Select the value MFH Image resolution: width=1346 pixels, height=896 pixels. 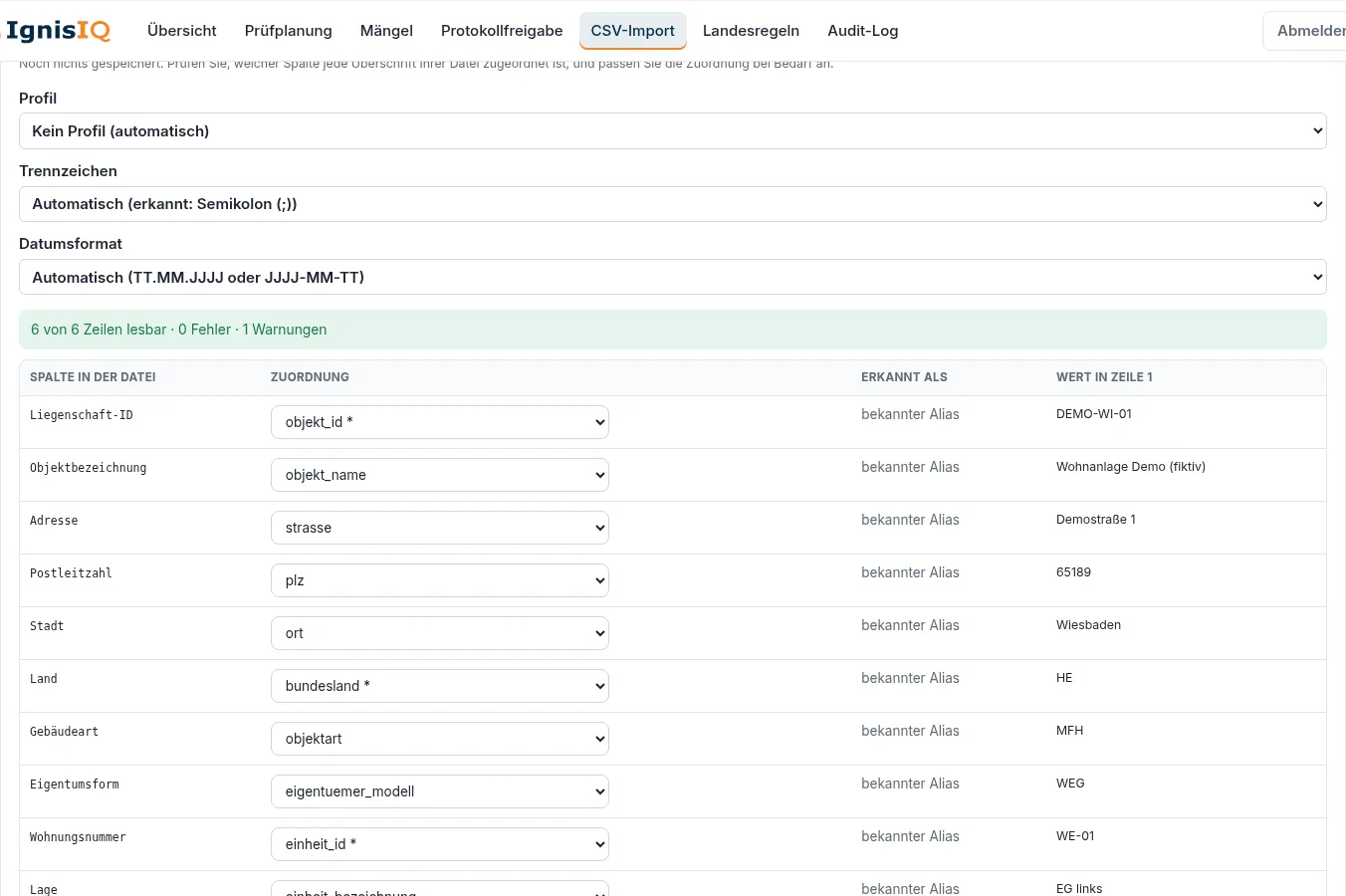click(x=1069, y=731)
